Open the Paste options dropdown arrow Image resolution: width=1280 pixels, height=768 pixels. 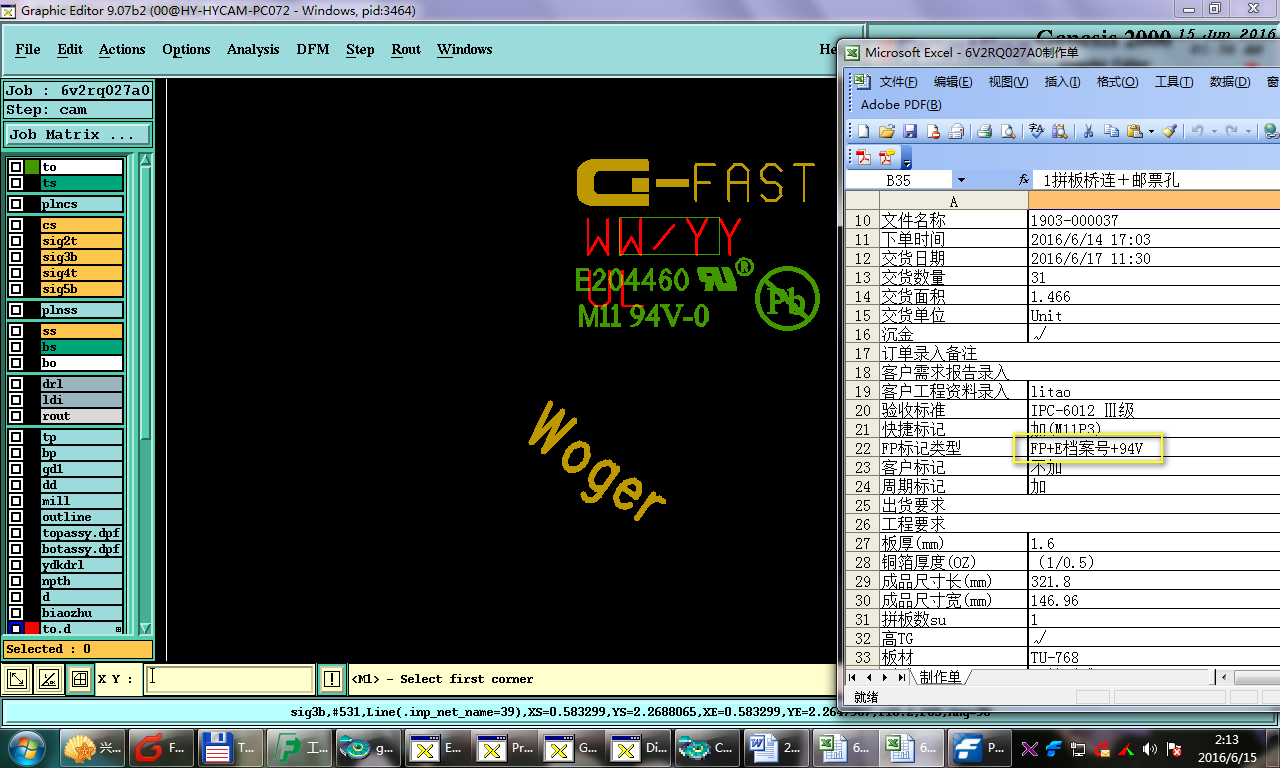point(1151,131)
